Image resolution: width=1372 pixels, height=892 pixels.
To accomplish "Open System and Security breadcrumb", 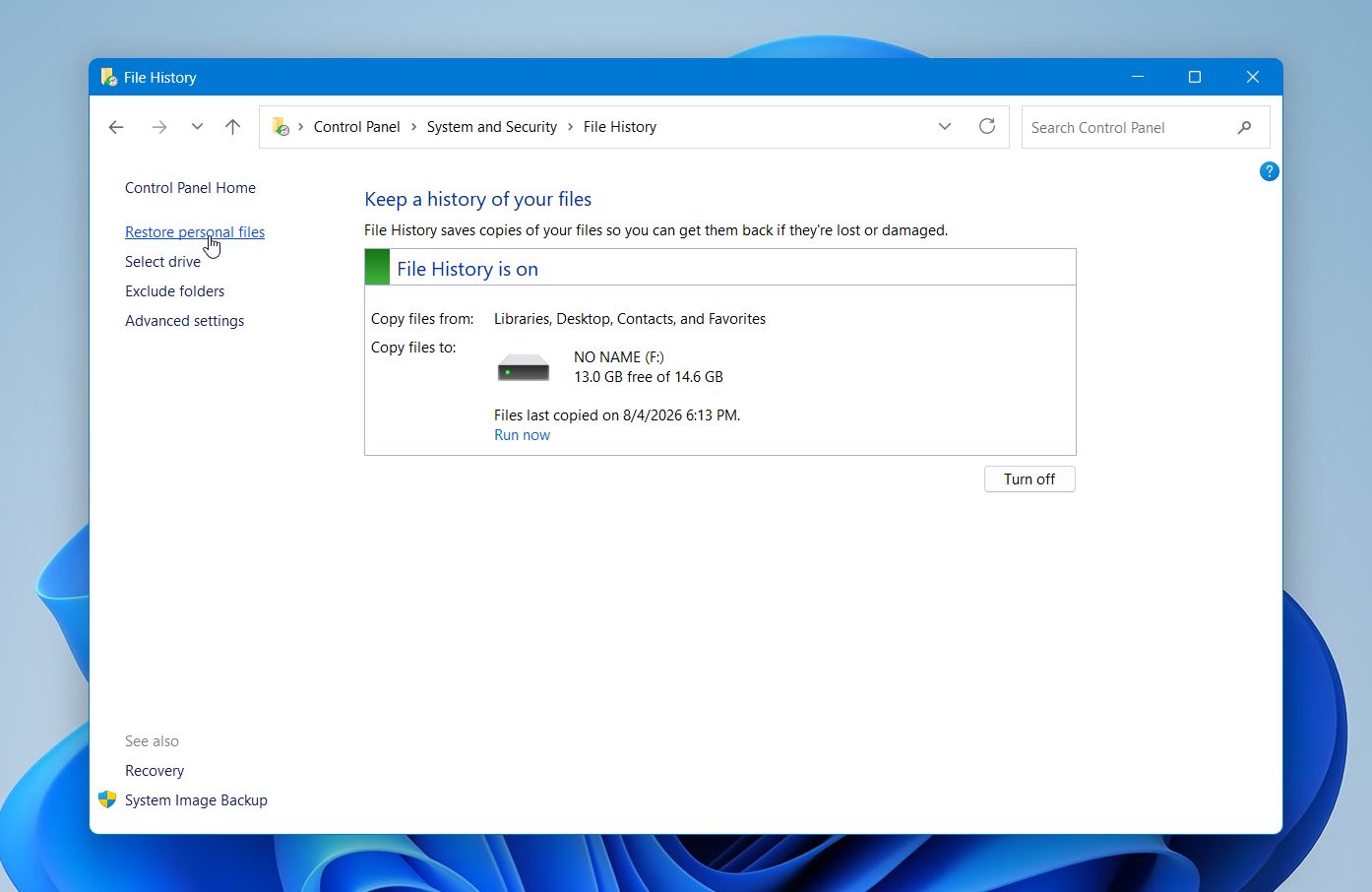I will tap(491, 127).
